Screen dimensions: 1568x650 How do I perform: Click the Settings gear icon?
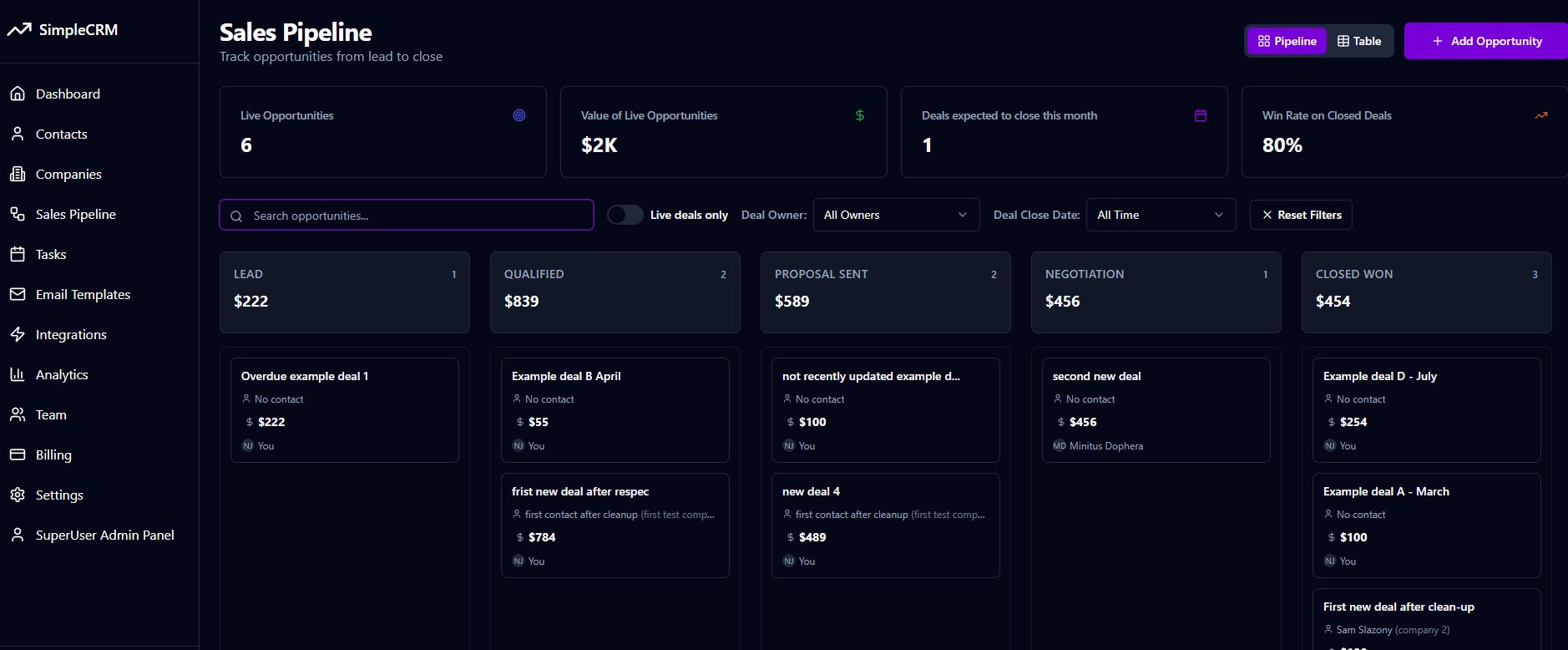18,495
